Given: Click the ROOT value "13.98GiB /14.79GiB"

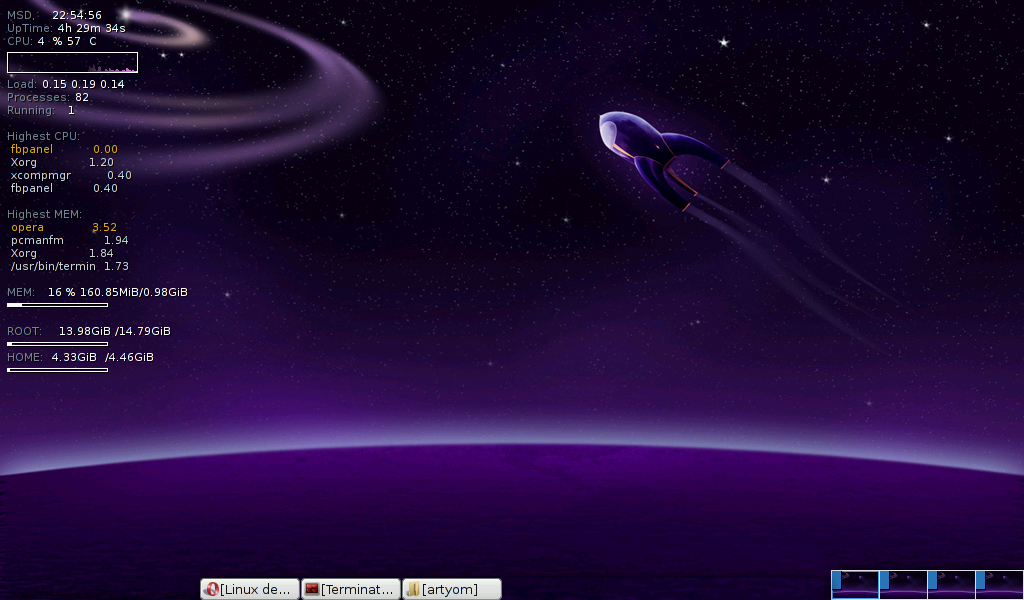Looking at the screenshot, I should point(114,331).
